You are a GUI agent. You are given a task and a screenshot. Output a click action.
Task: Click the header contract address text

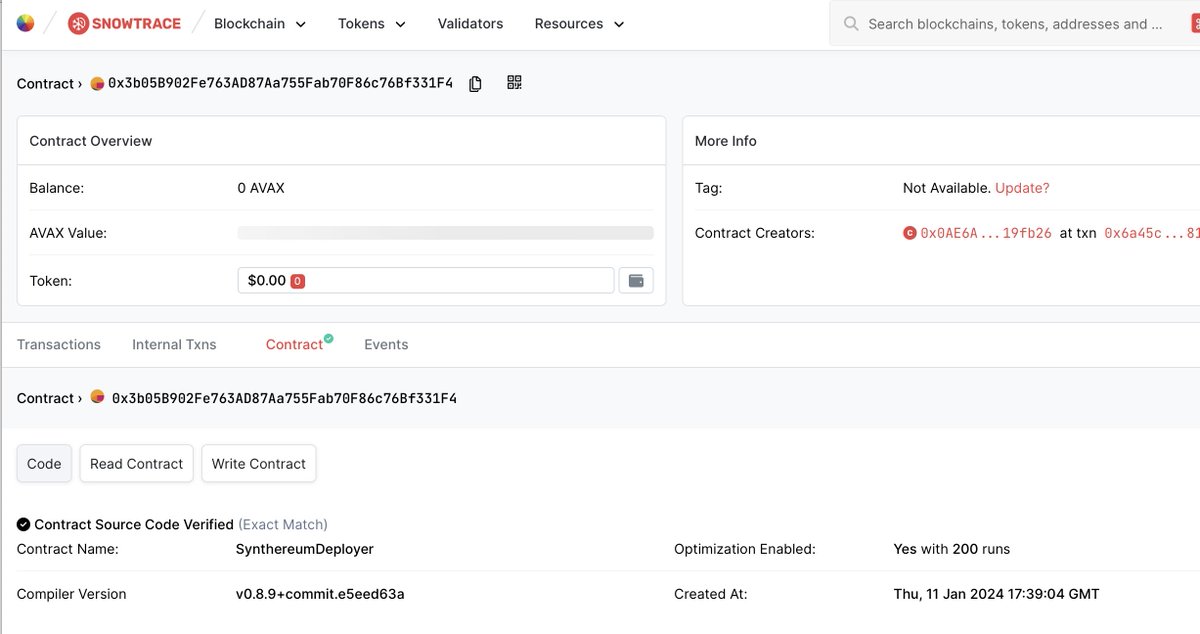coord(280,84)
